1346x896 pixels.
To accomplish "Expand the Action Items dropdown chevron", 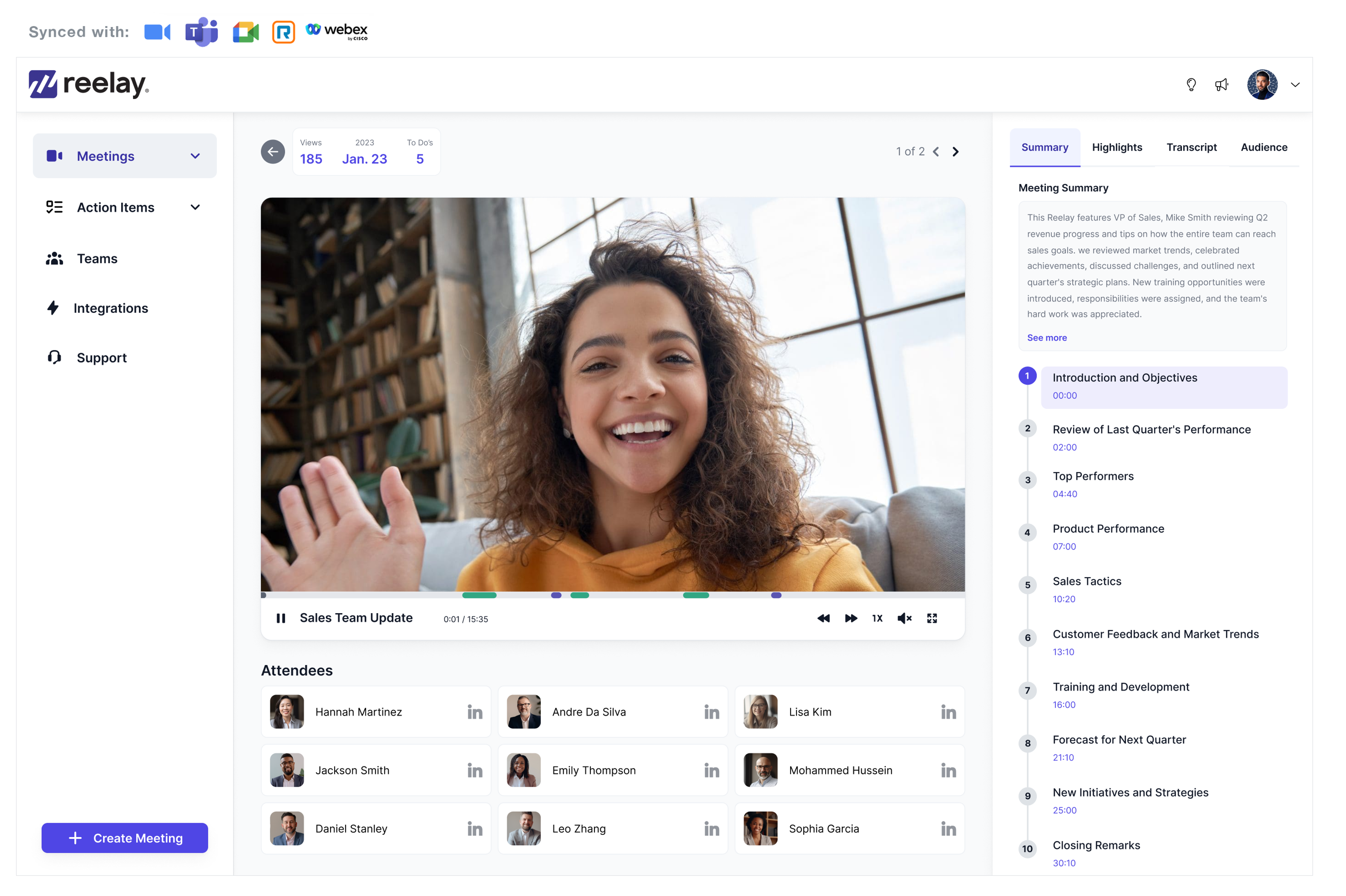I will pyautogui.click(x=195, y=208).
